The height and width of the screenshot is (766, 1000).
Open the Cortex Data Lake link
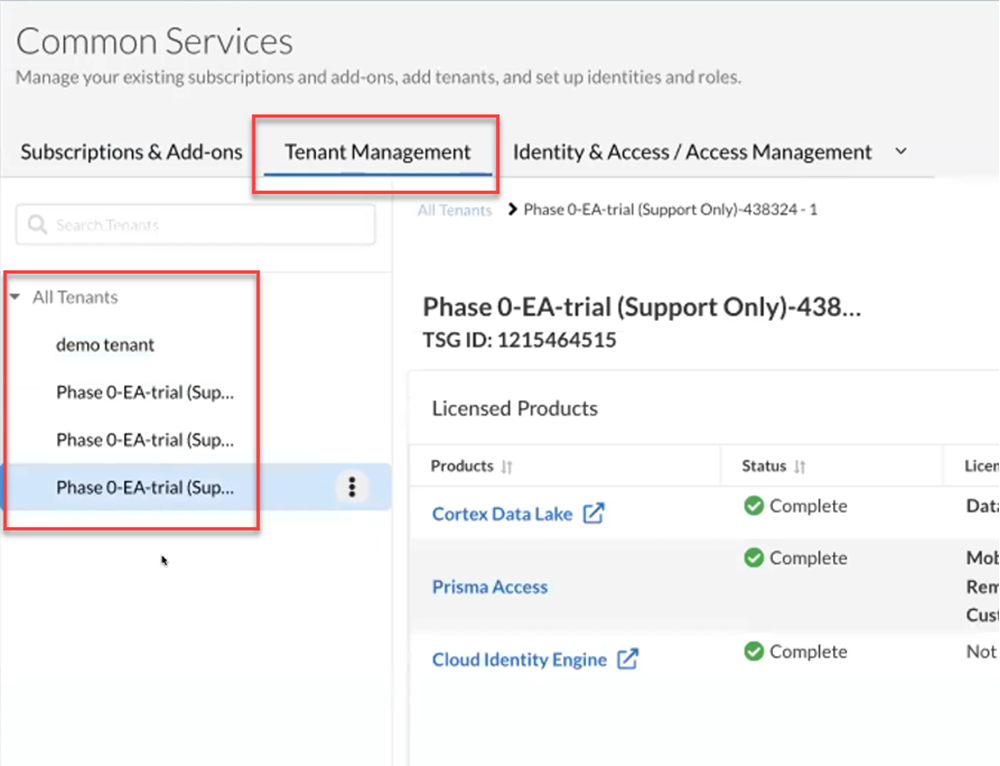click(x=502, y=514)
